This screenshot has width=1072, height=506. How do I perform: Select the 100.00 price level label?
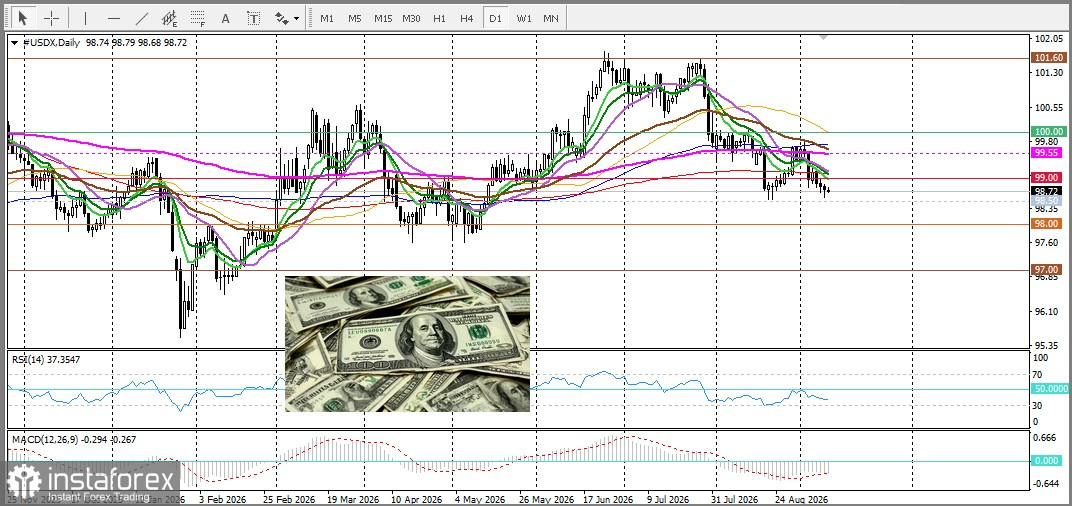[1049, 131]
